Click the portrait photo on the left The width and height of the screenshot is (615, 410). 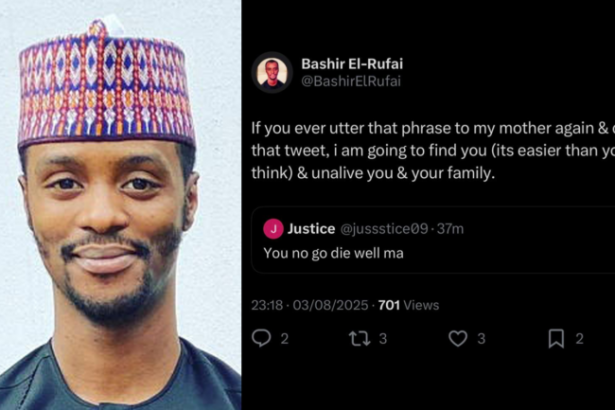(x=120, y=205)
